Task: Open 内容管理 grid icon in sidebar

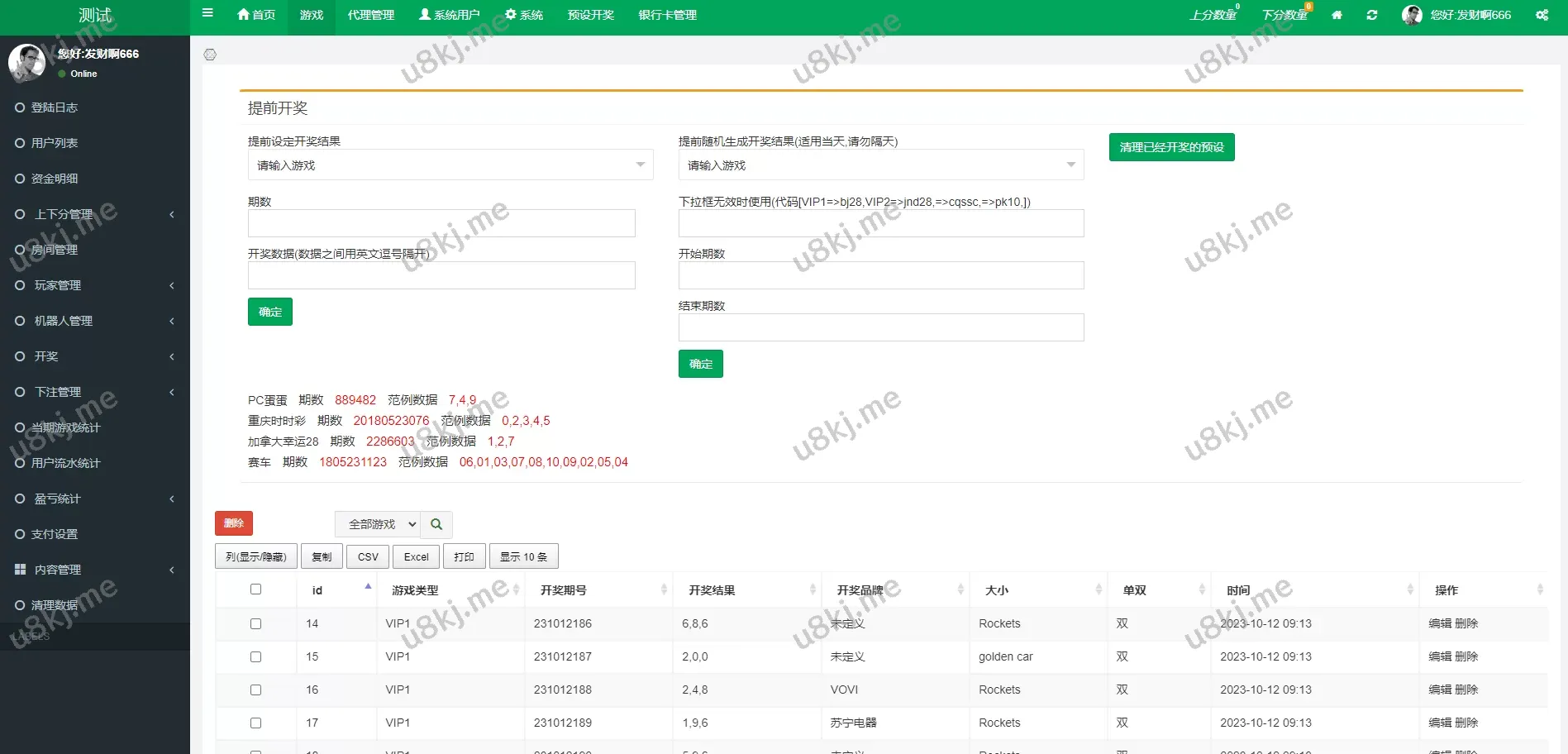Action: (21, 570)
